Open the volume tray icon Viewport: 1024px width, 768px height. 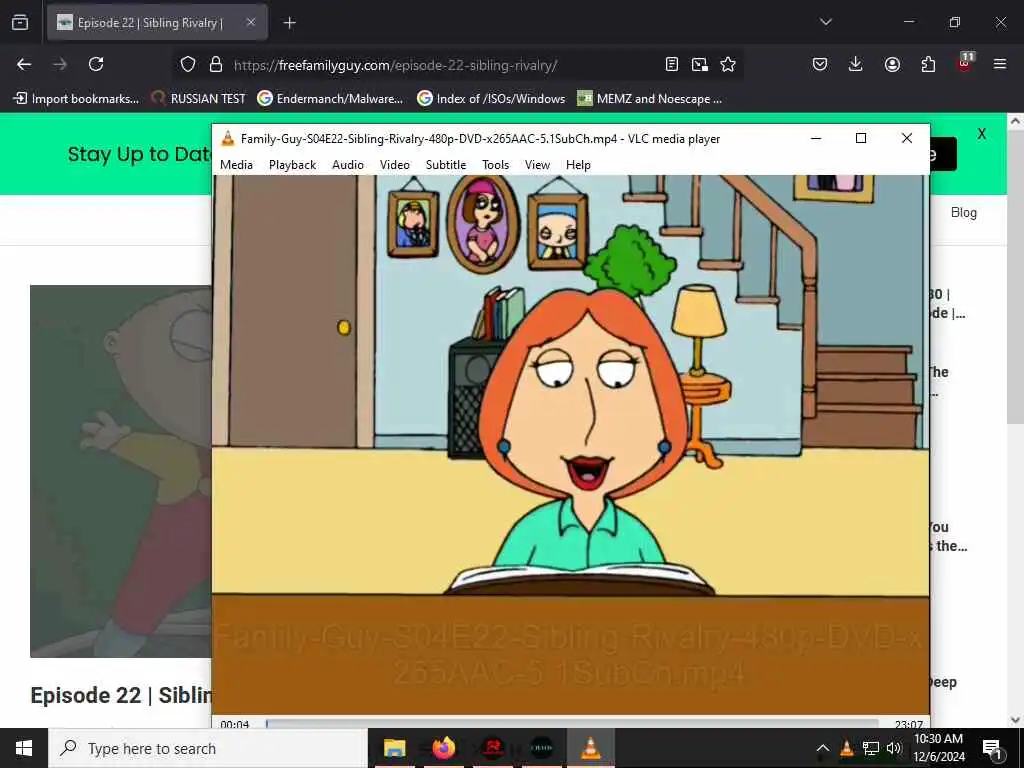894,748
